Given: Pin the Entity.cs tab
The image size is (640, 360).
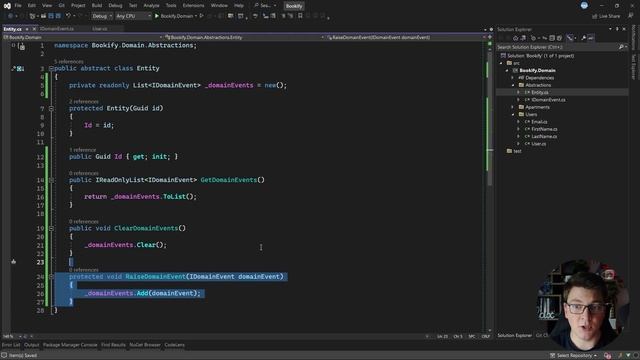Looking at the screenshot, I should pos(27,29).
